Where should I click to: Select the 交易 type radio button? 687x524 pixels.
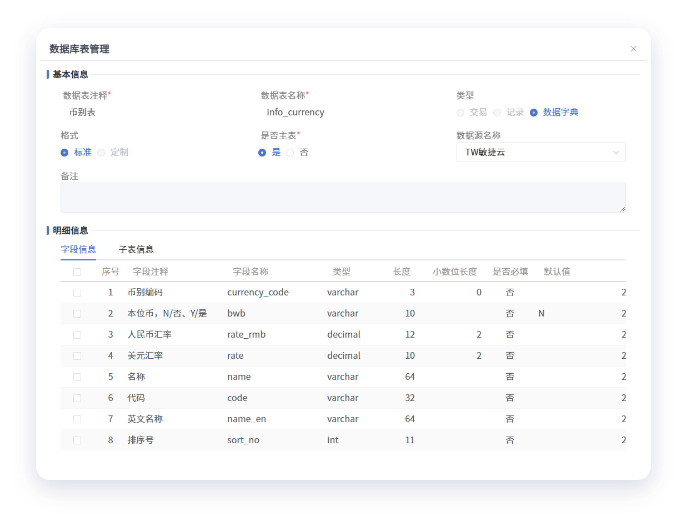(461, 112)
